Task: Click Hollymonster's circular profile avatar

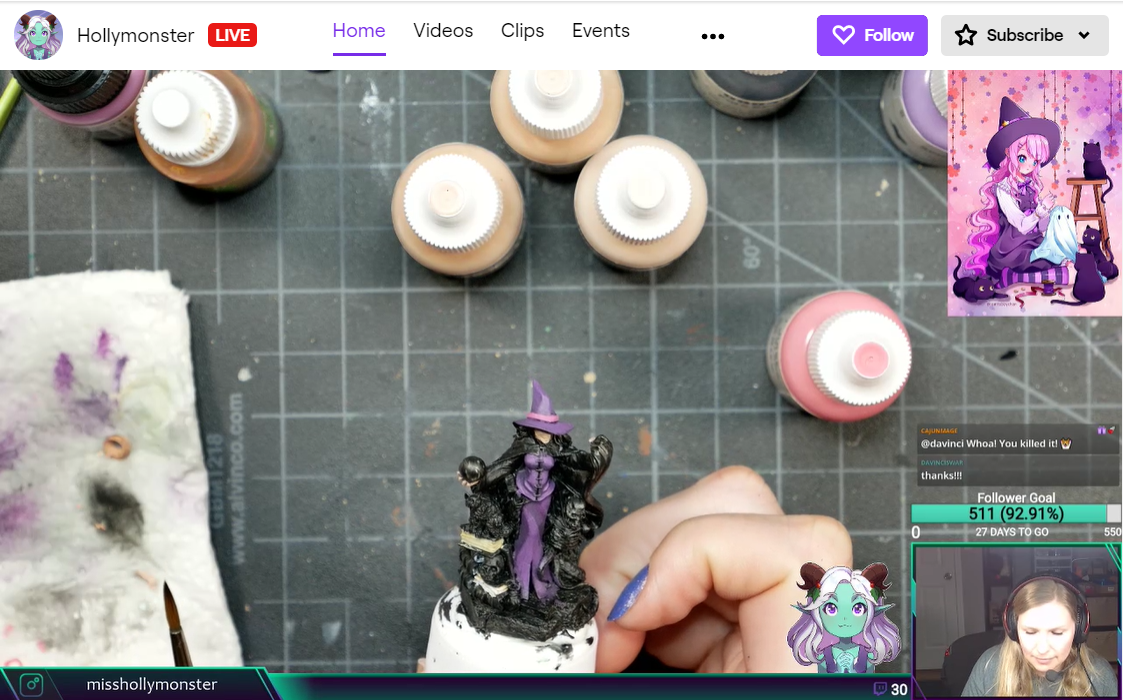Action: (38, 34)
